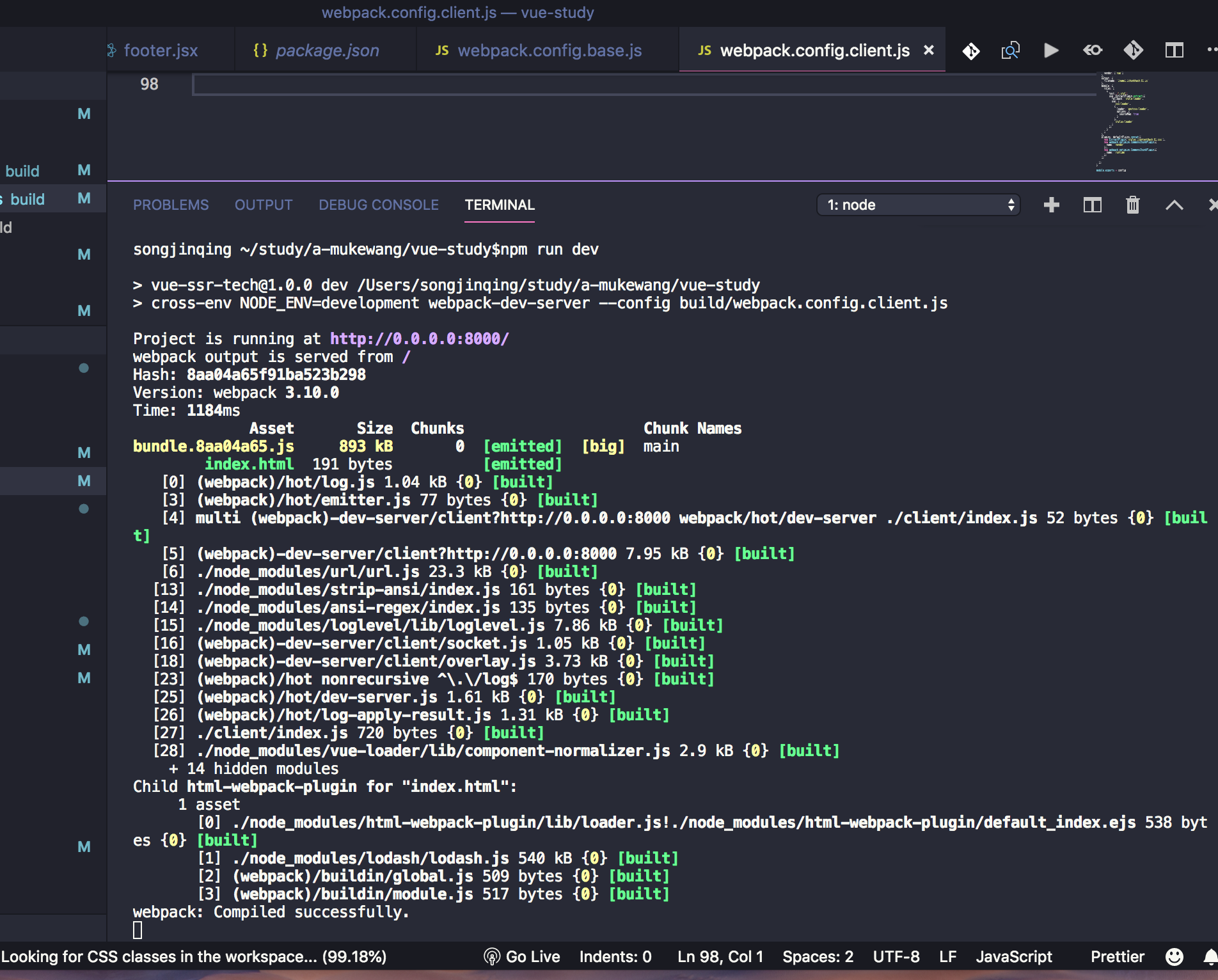The width and height of the screenshot is (1218, 980).
Task: Select the TERMINAL panel tab
Action: [x=500, y=205]
